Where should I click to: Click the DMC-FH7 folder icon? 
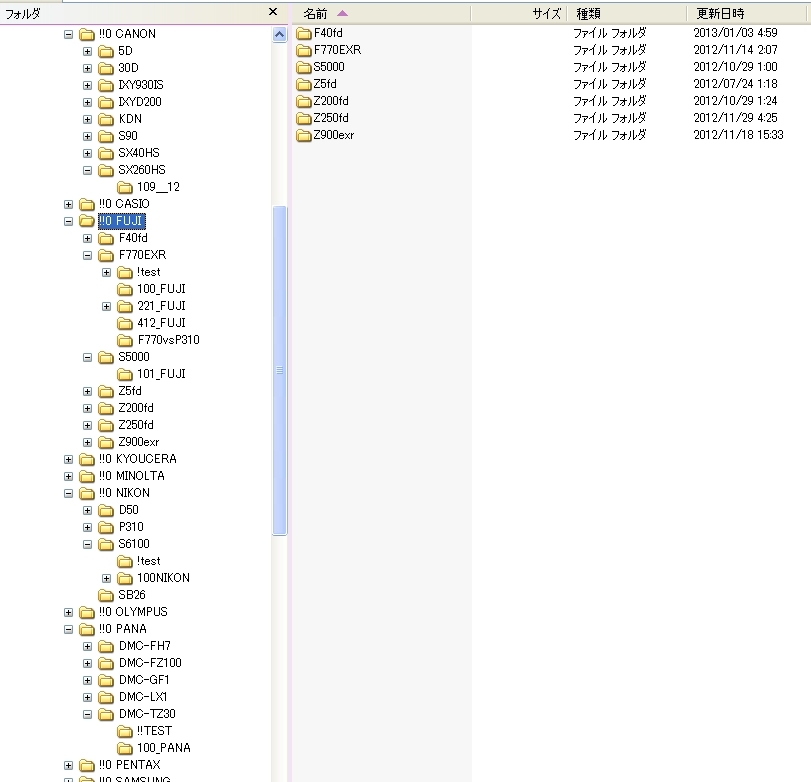(106, 646)
